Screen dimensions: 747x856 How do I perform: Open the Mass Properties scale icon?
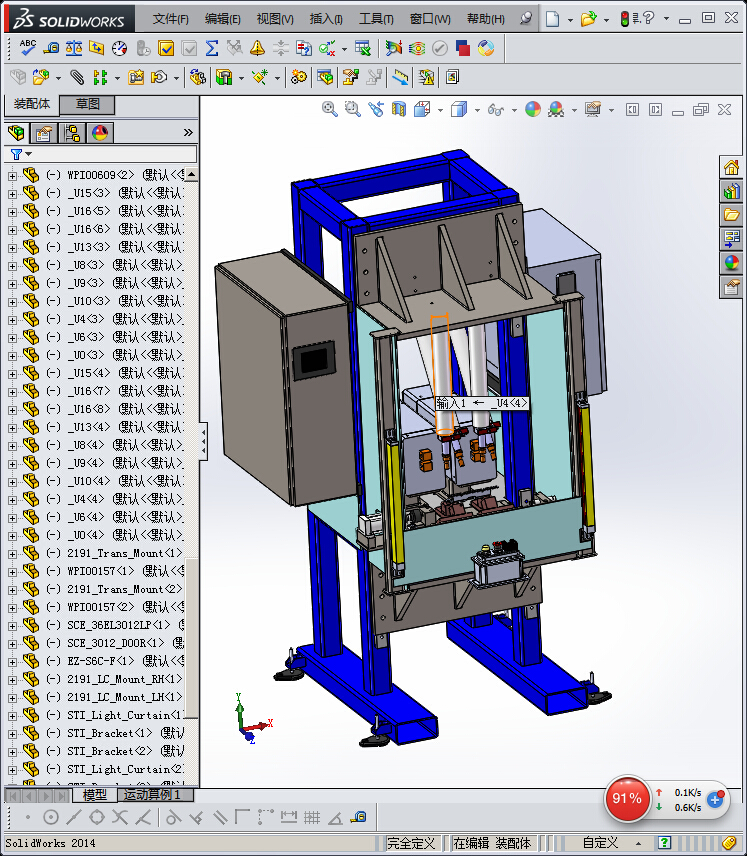tap(74, 49)
